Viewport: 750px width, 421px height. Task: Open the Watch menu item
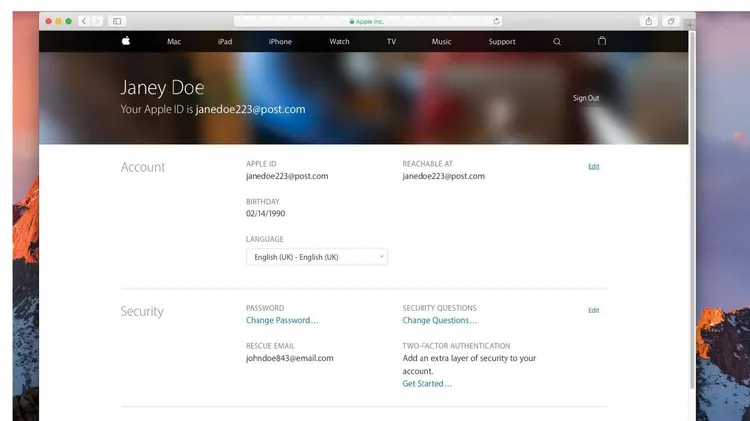[x=339, y=42]
